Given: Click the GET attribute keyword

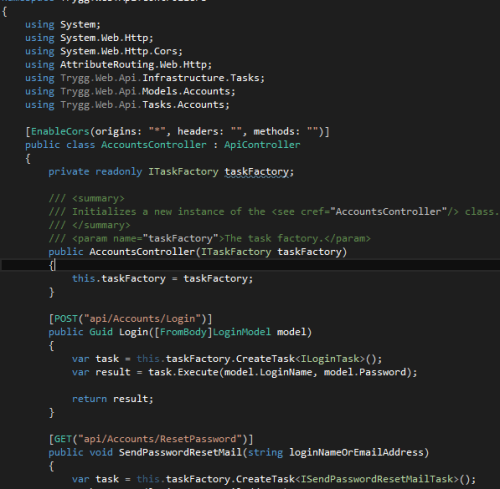Looking at the screenshot, I should click(63, 439).
